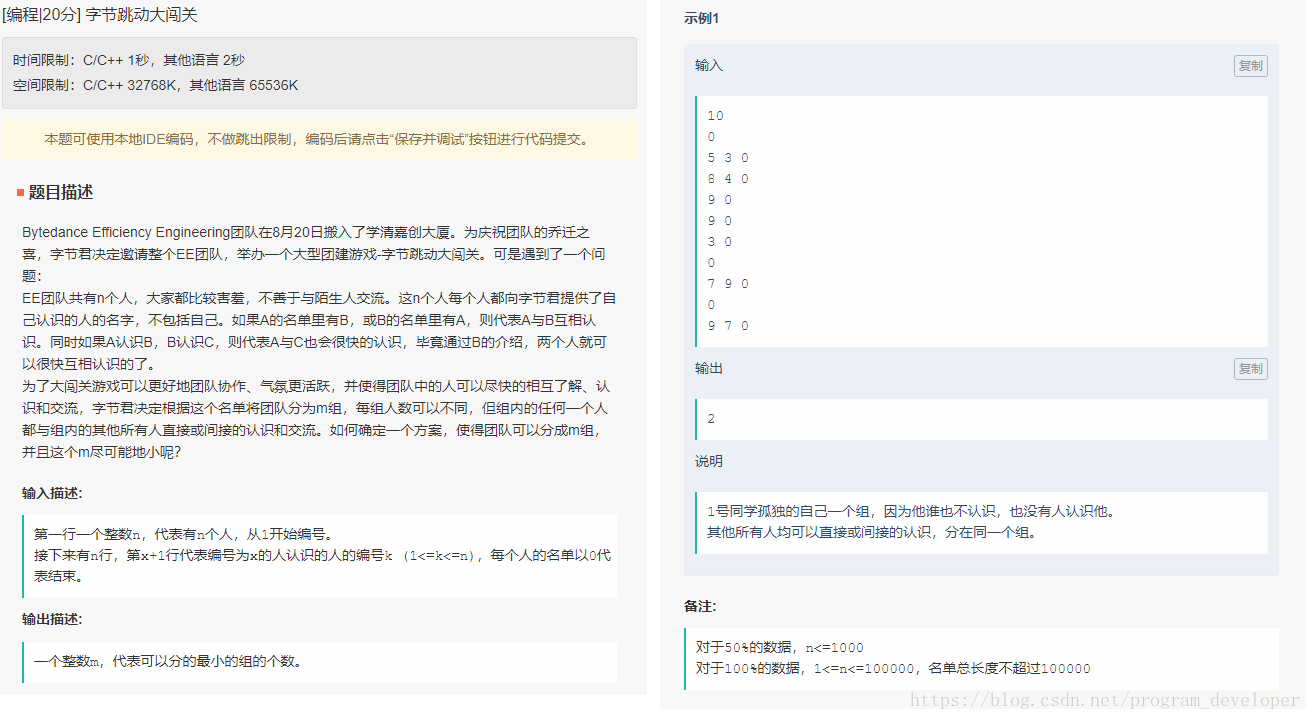Click input description line '第一行一个整数n'

183,534
